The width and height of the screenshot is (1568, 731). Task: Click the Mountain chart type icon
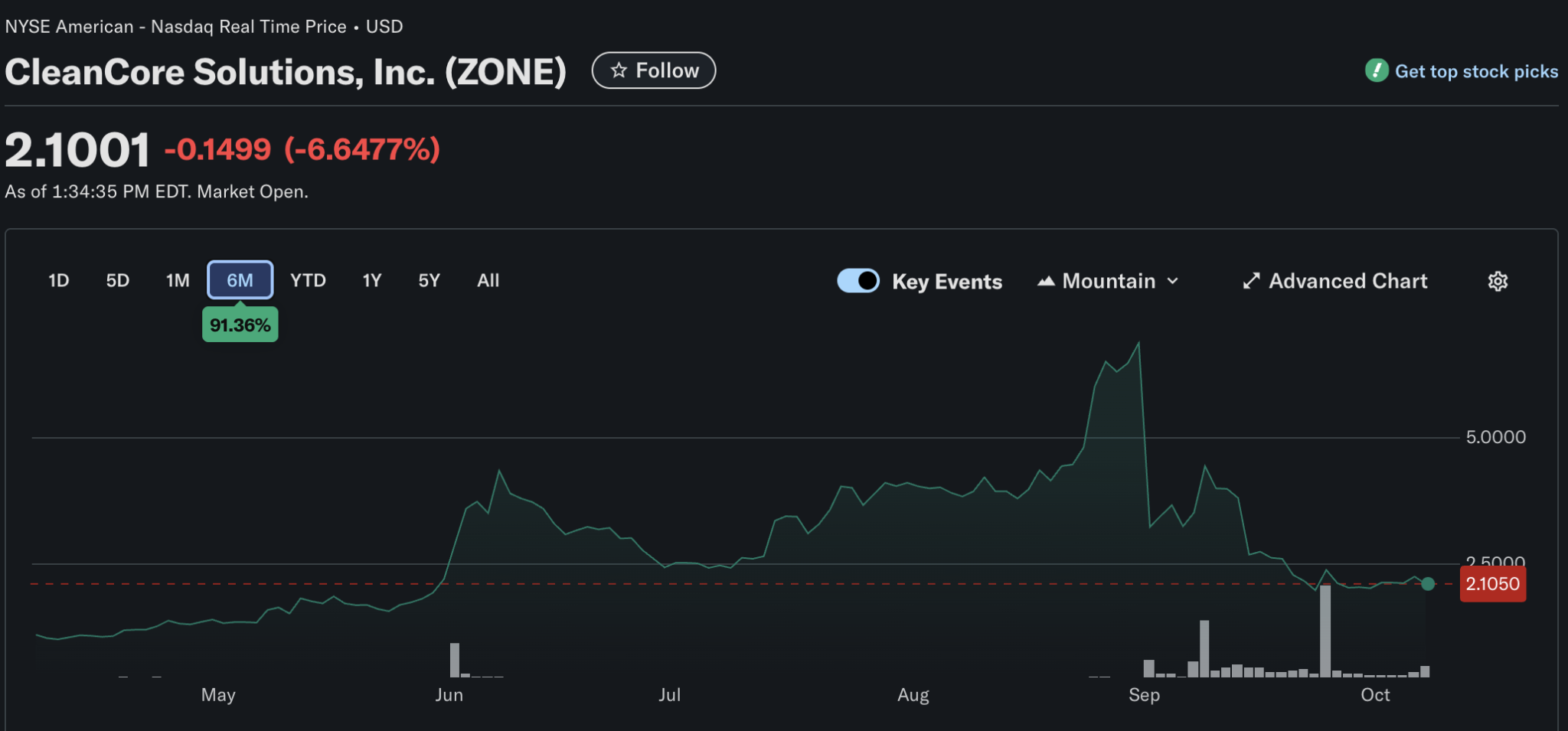point(1046,281)
